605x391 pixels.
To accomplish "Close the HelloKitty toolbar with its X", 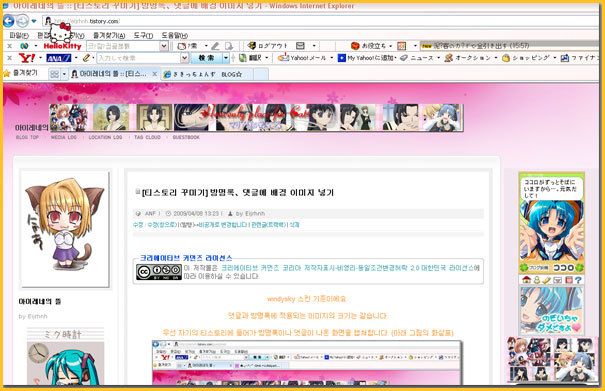I will (x=10, y=46).
